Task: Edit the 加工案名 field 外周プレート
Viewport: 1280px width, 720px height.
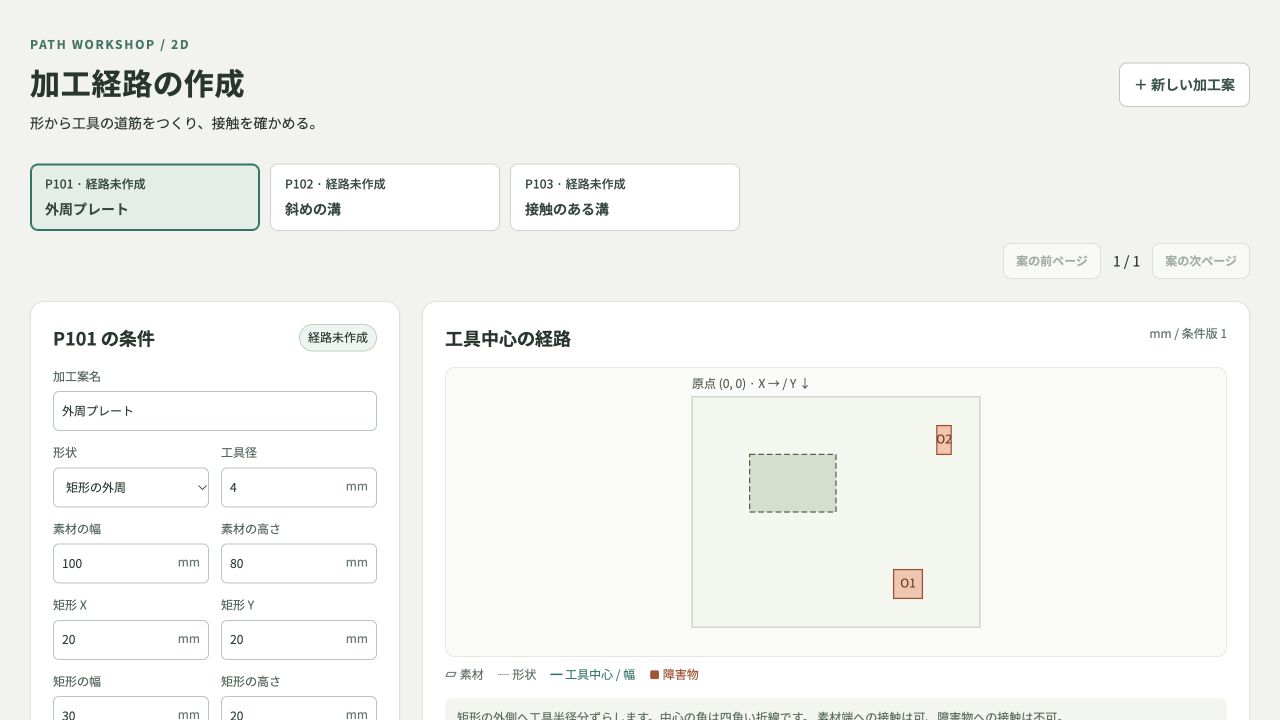Action: pos(215,411)
